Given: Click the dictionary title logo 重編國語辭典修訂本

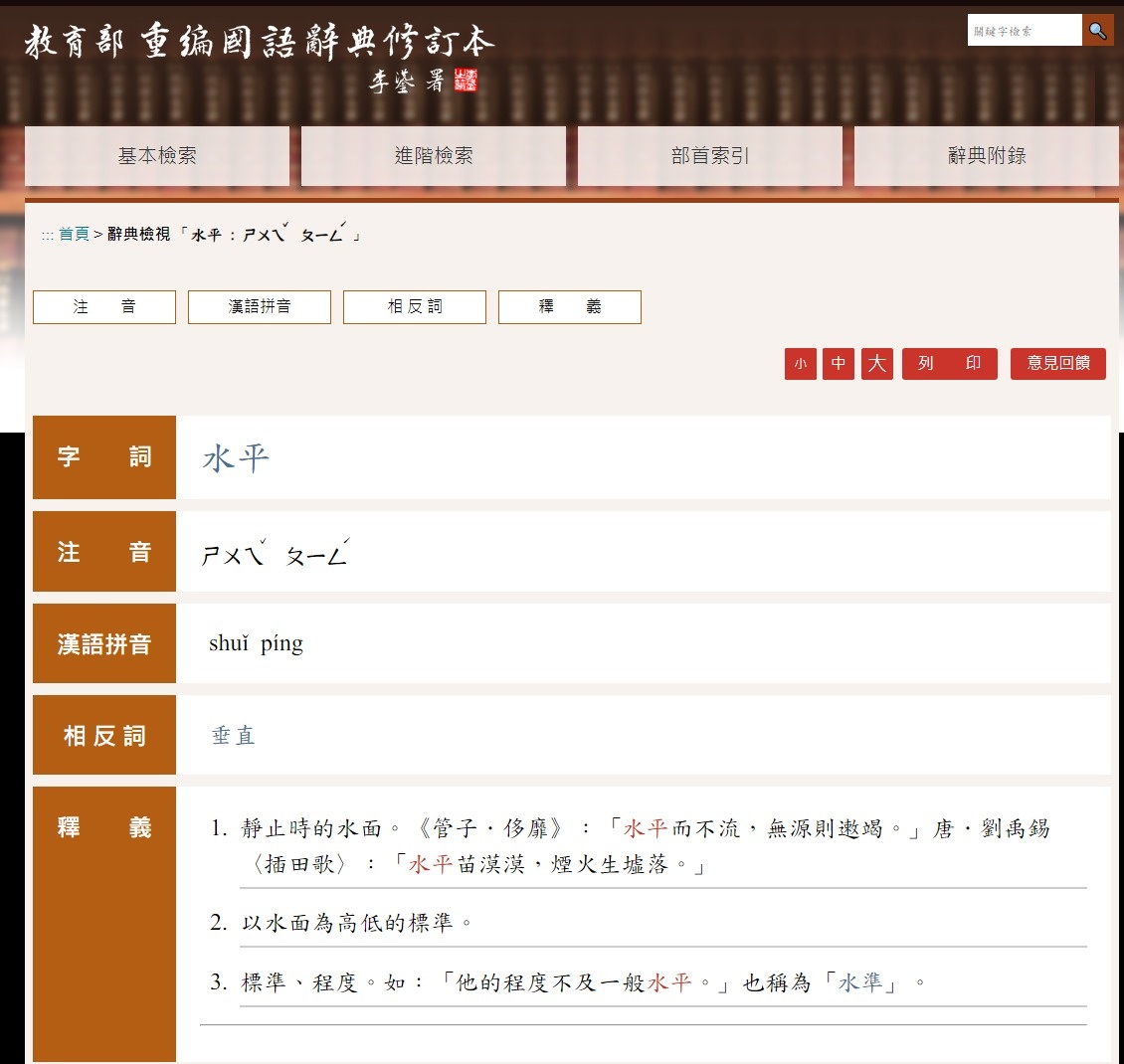Looking at the screenshot, I should pos(260,42).
